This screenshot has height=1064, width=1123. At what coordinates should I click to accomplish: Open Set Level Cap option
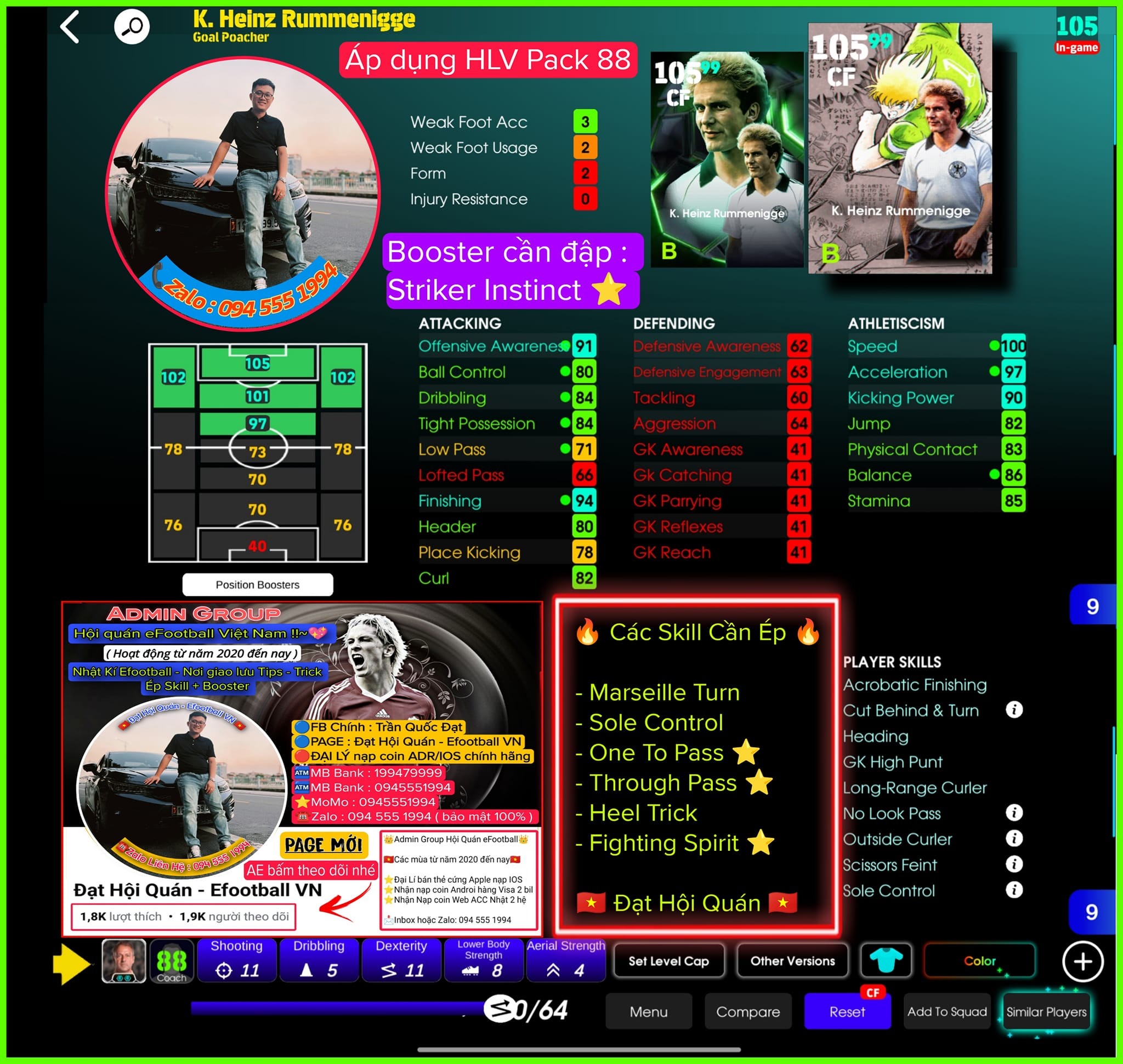[668, 961]
